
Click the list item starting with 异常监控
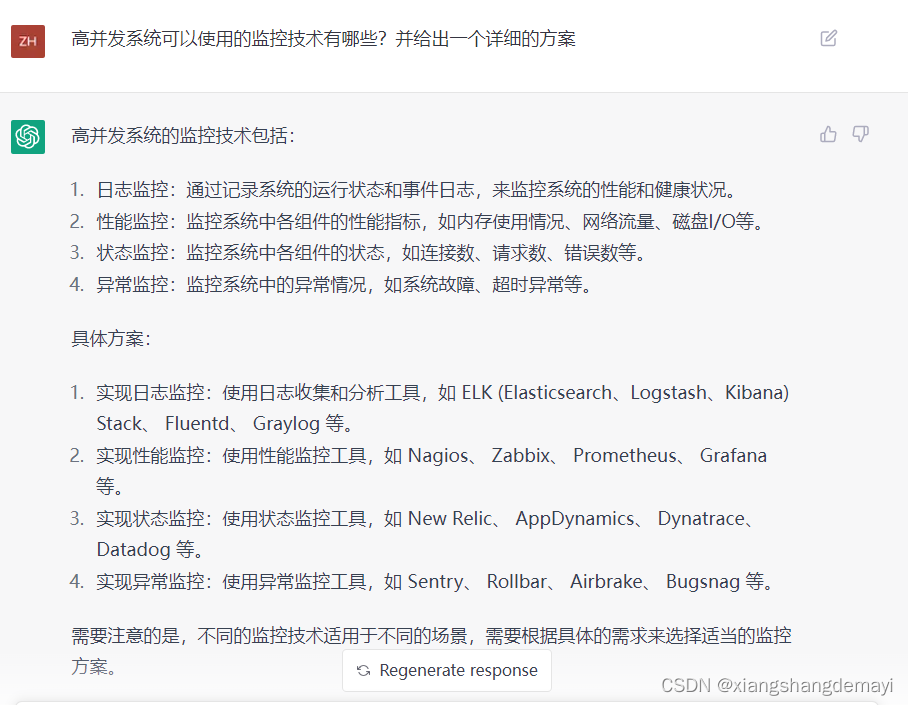[345, 284]
